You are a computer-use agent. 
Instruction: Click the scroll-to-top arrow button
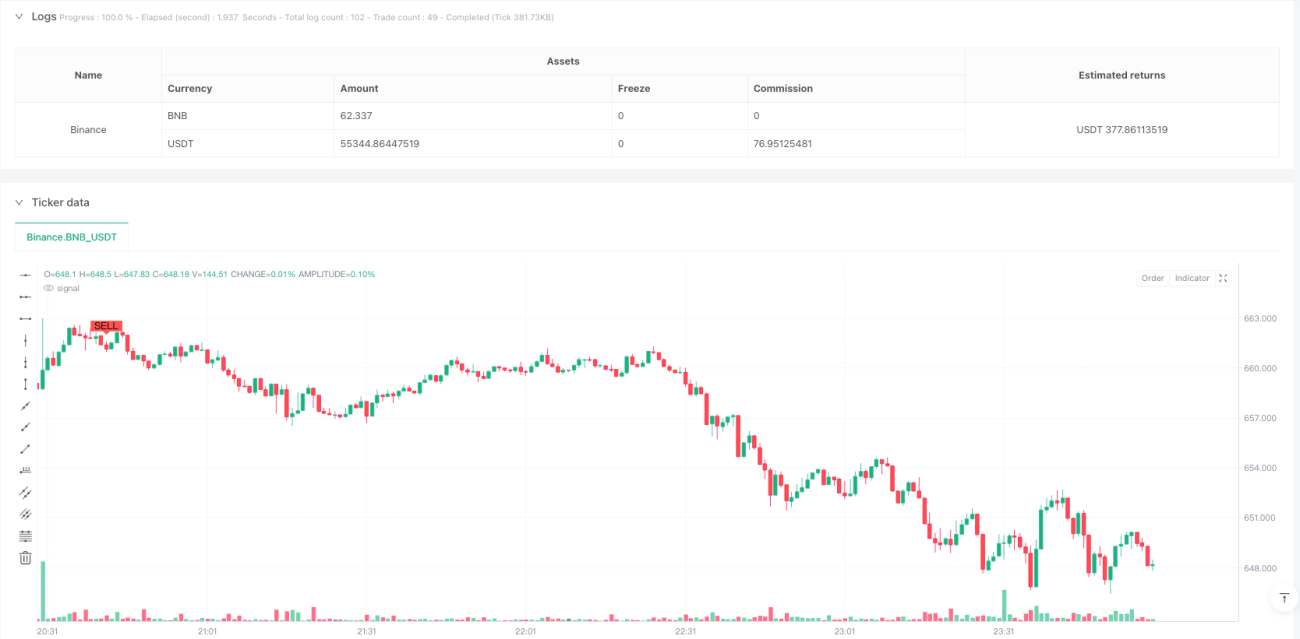click(x=1284, y=597)
